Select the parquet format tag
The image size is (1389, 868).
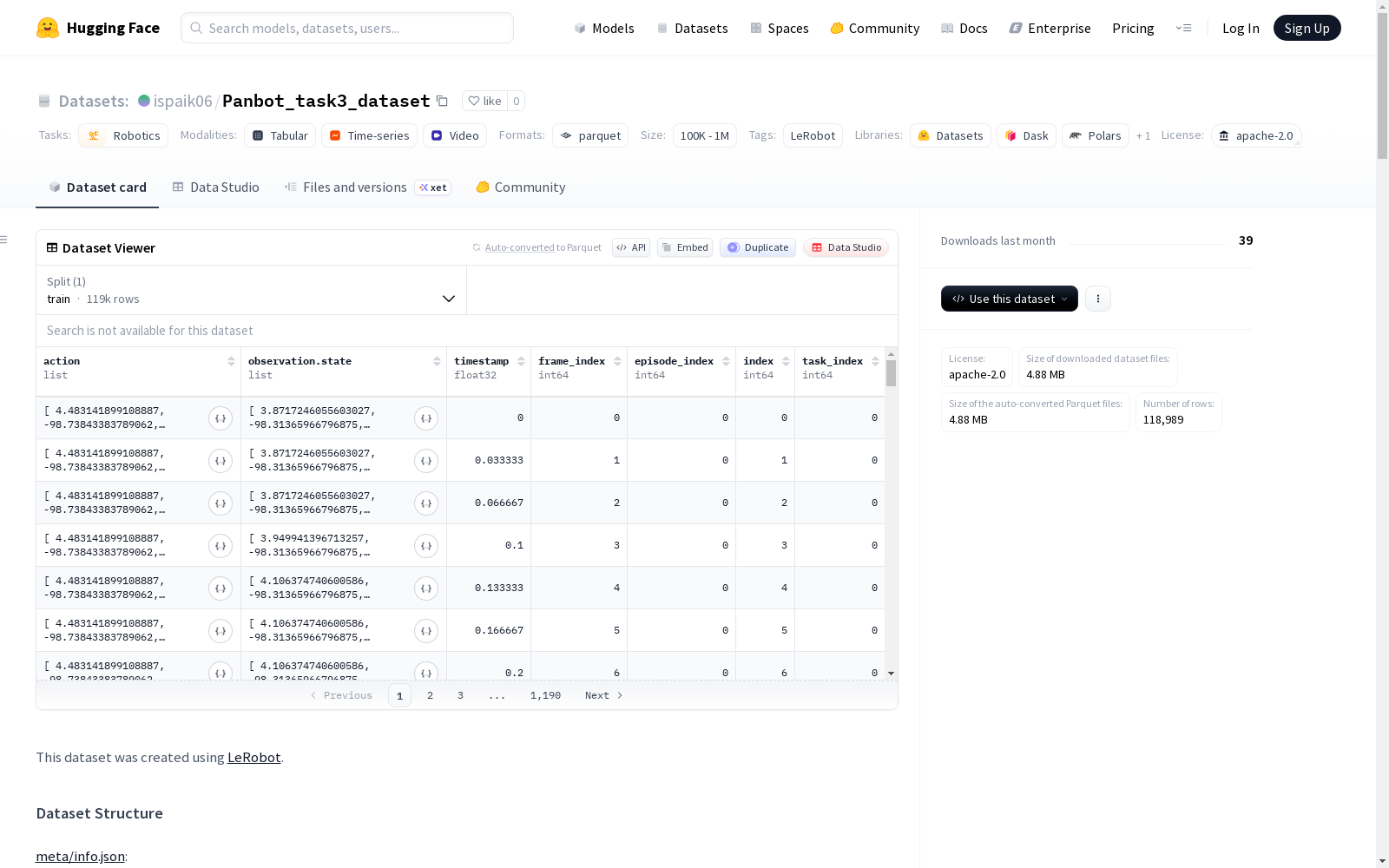coord(590,135)
